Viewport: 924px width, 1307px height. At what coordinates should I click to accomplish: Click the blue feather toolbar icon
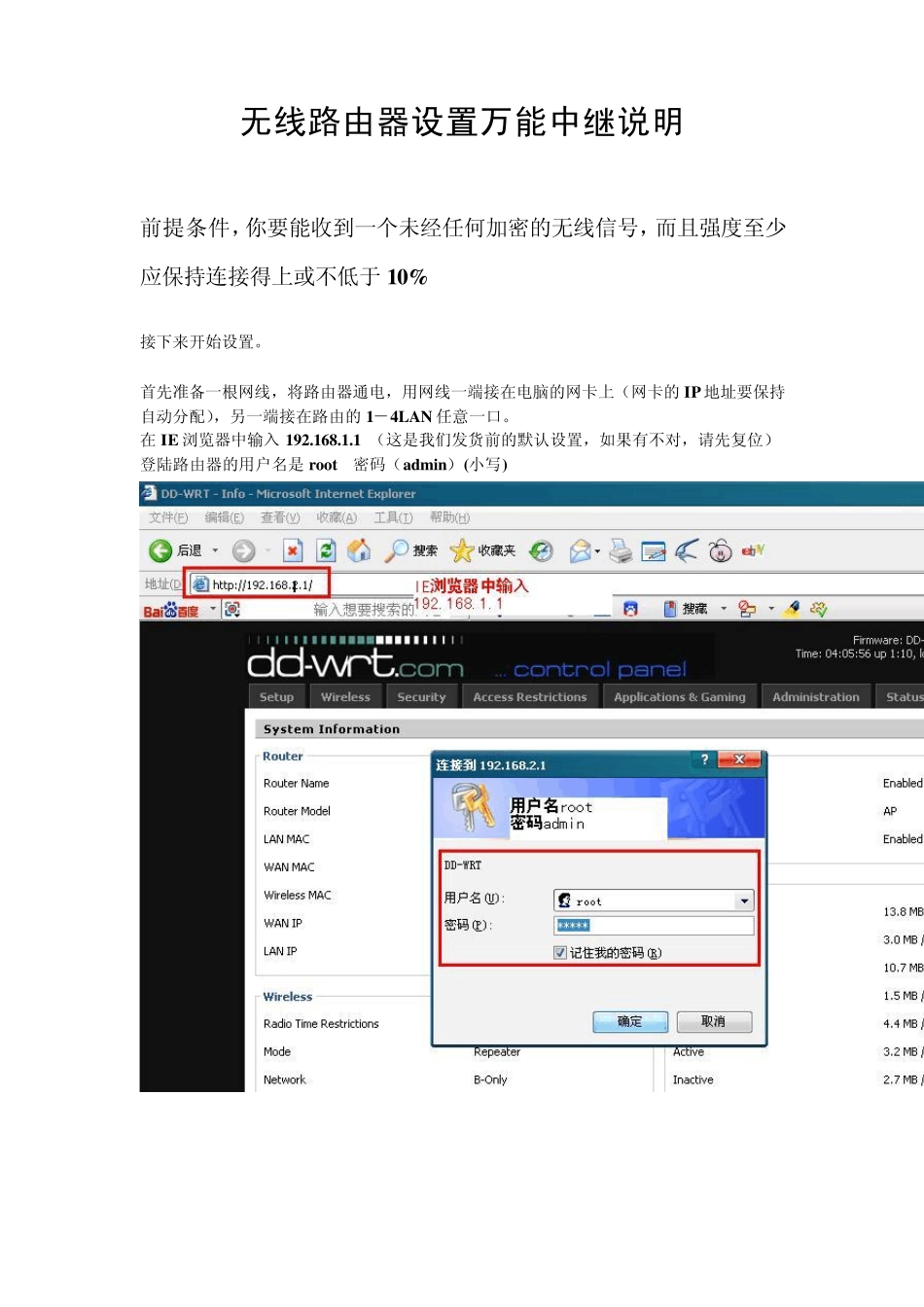tap(687, 551)
